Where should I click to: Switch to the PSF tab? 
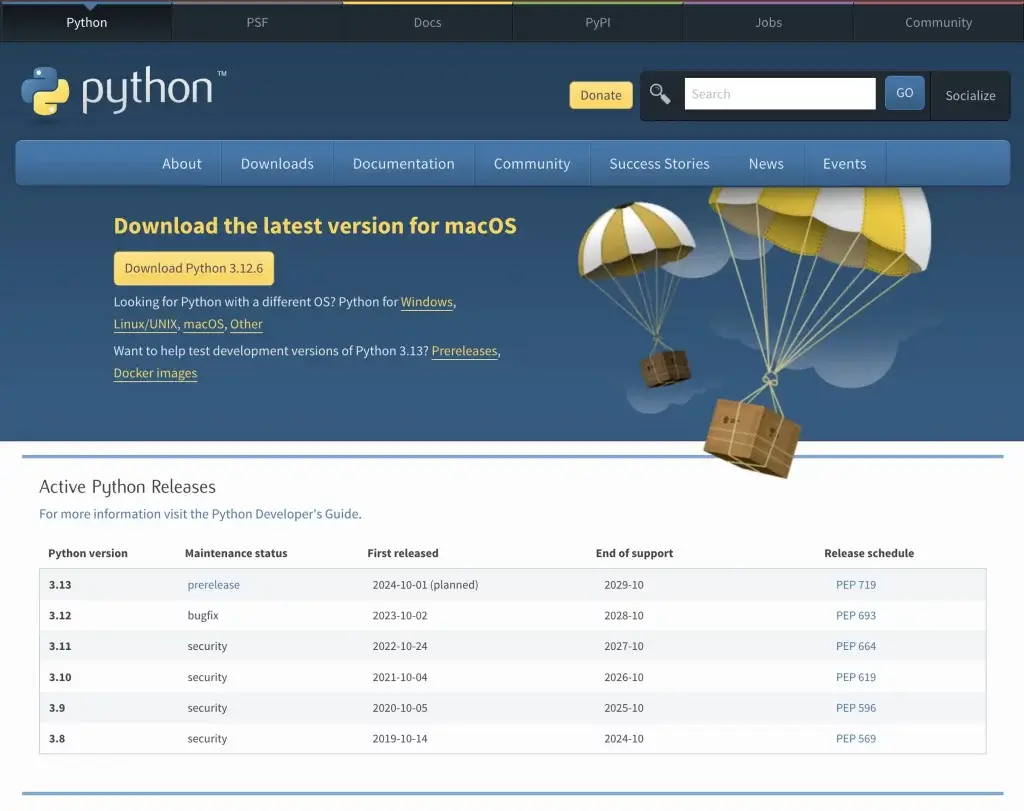point(257,22)
